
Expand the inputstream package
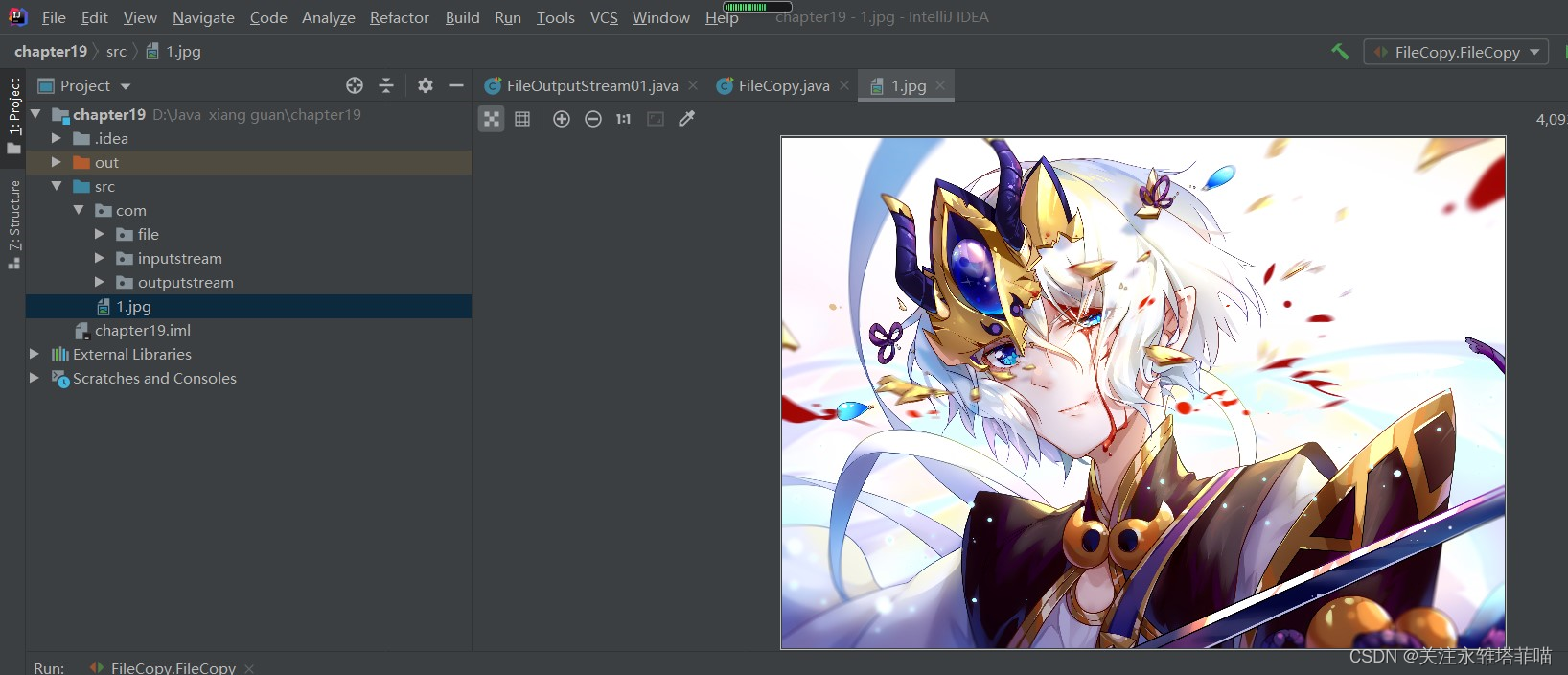(x=100, y=258)
